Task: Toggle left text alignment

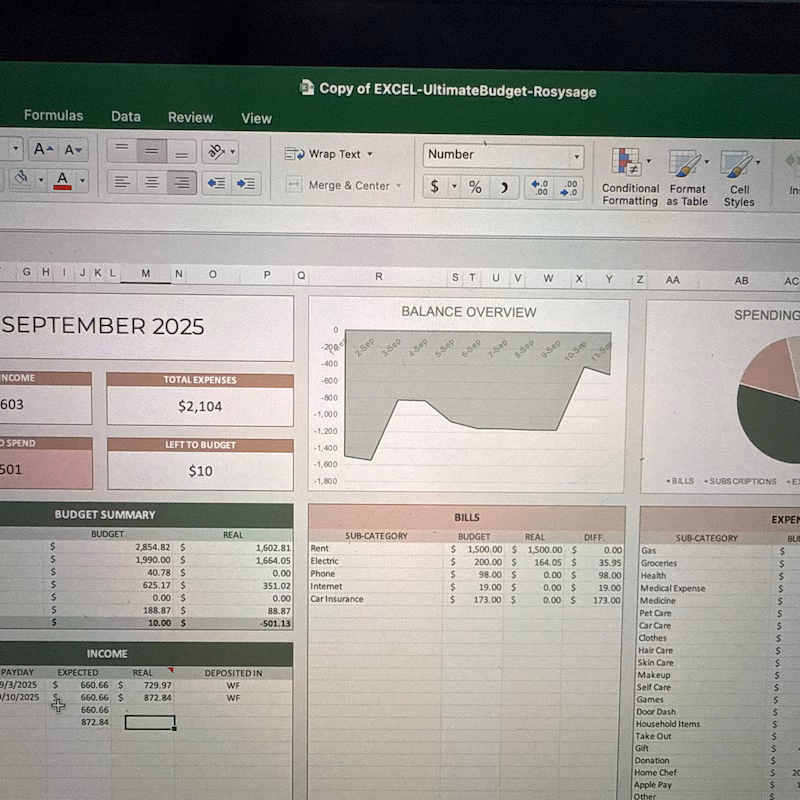Action: pos(122,182)
